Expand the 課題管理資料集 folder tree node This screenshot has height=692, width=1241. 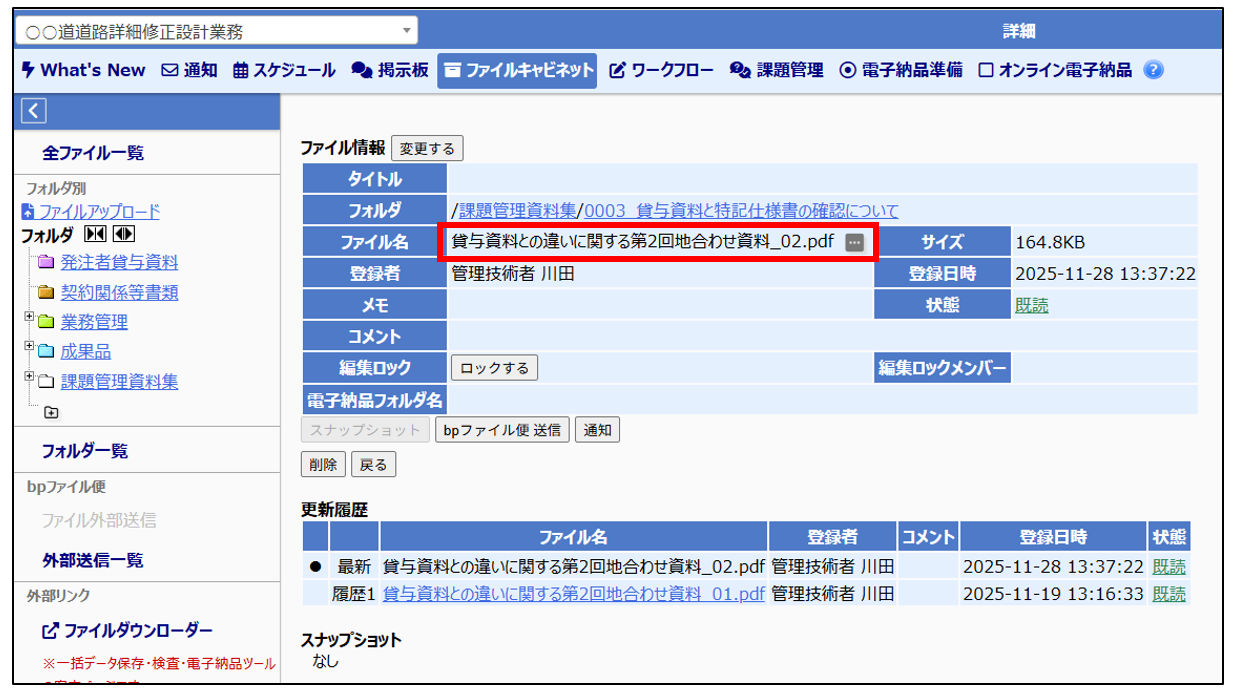[29, 377]
